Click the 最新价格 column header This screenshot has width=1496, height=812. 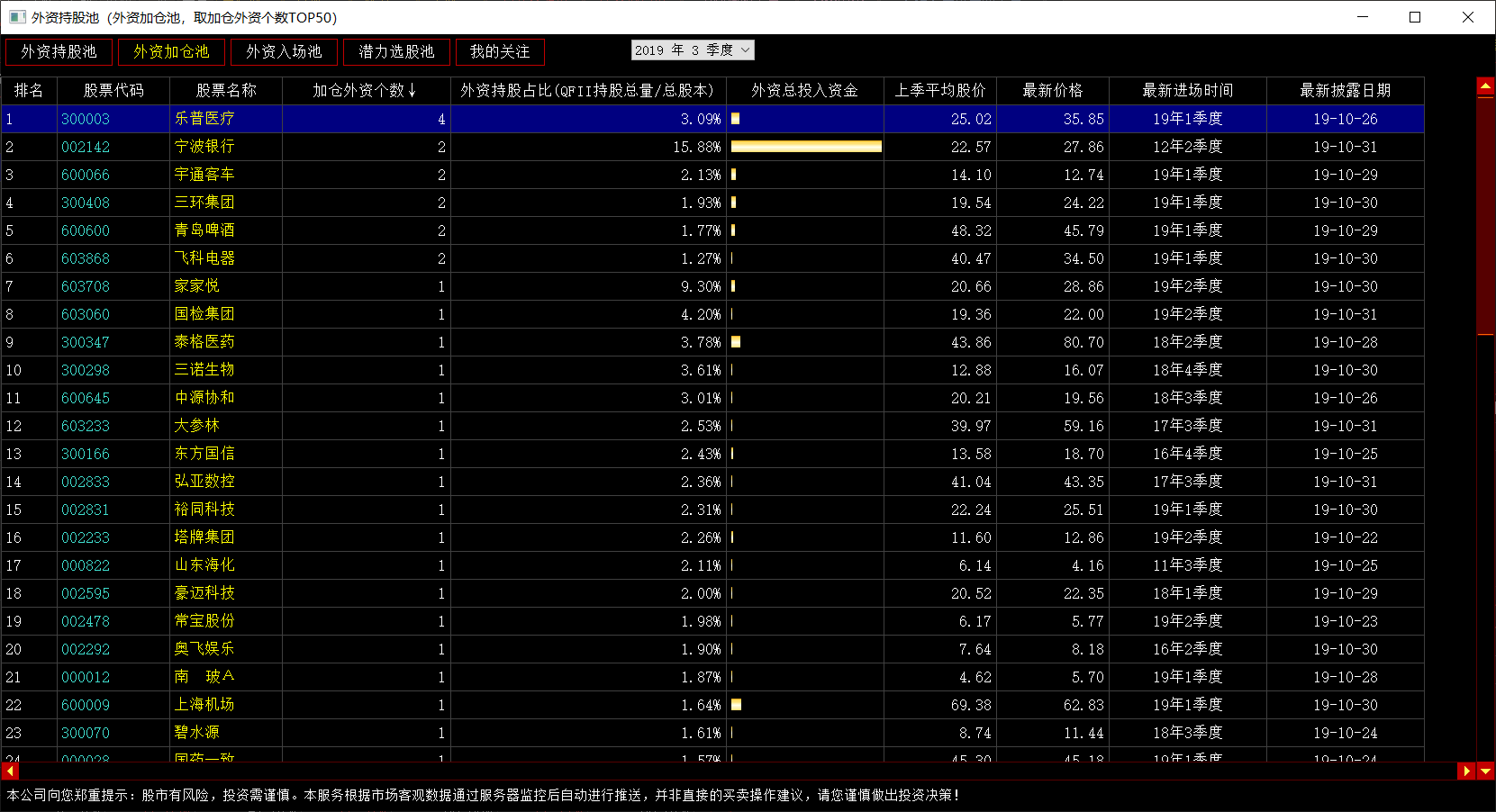1052,91
